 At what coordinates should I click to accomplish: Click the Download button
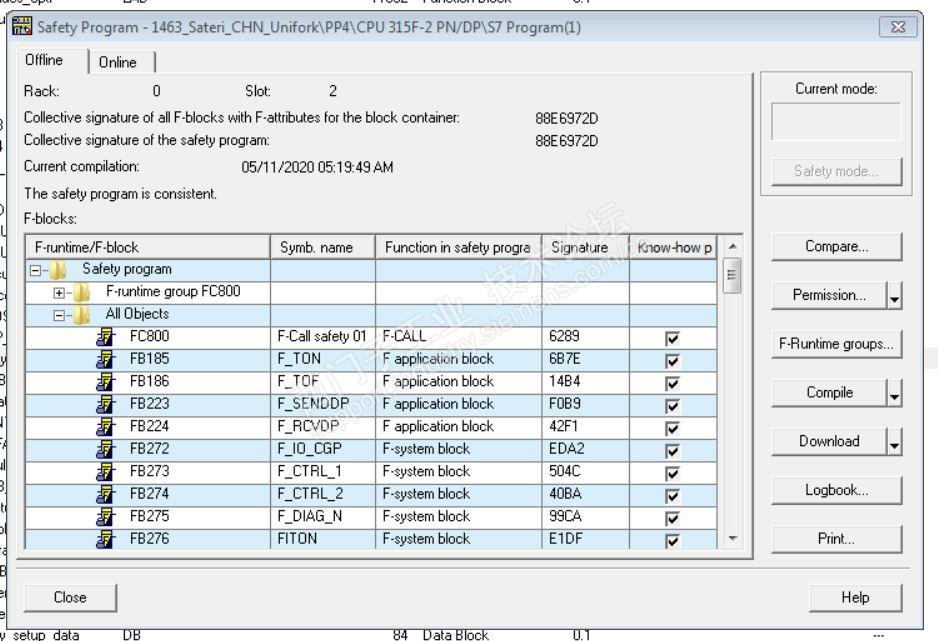(x=829, y=442)
